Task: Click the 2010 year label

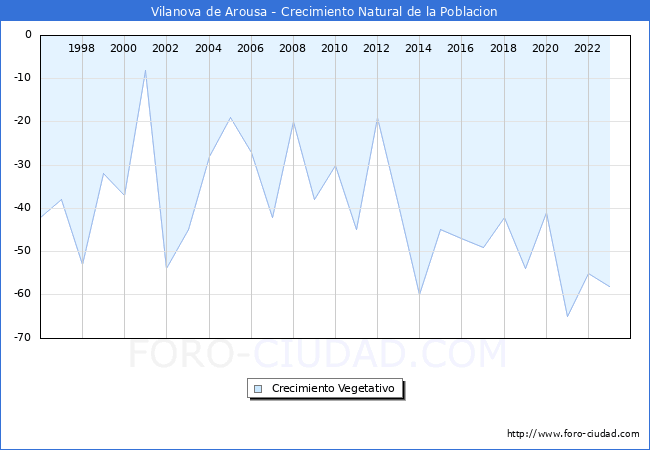Action: (x=335, y=48)
